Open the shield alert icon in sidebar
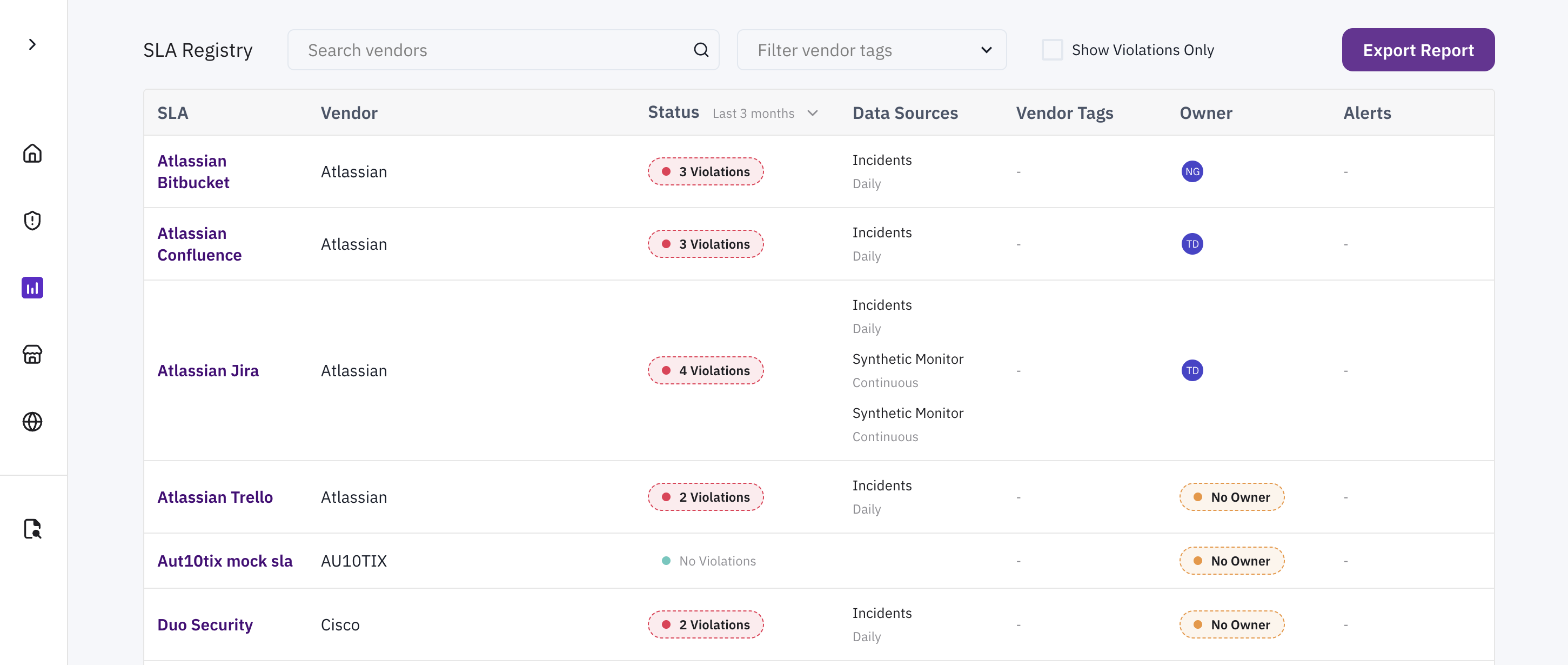 pos(32,221)
